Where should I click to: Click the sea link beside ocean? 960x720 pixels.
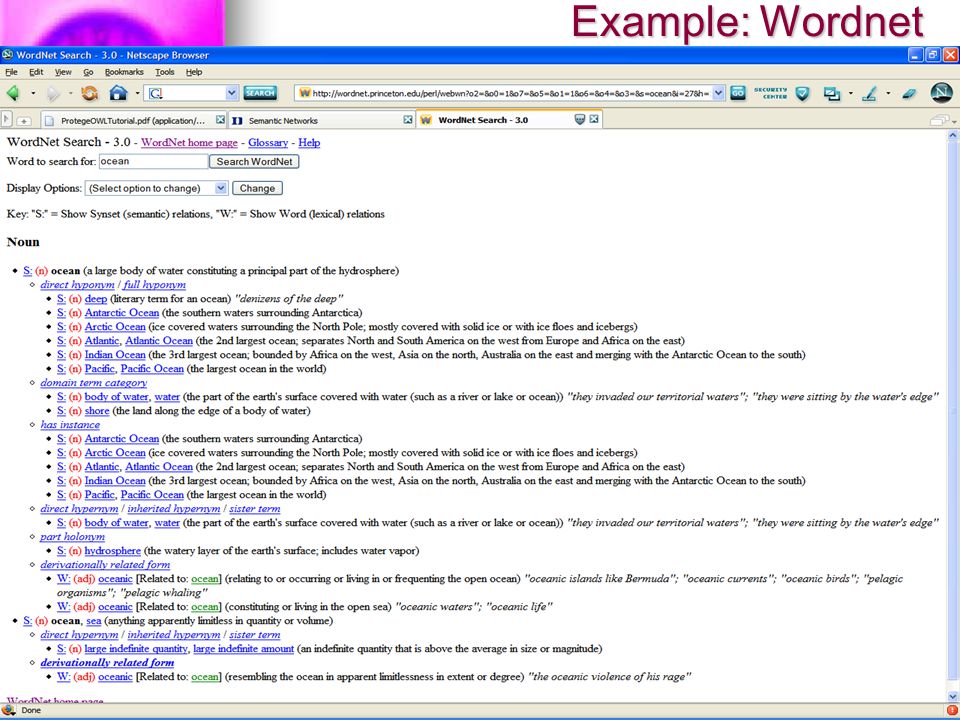tap(94, 621)
